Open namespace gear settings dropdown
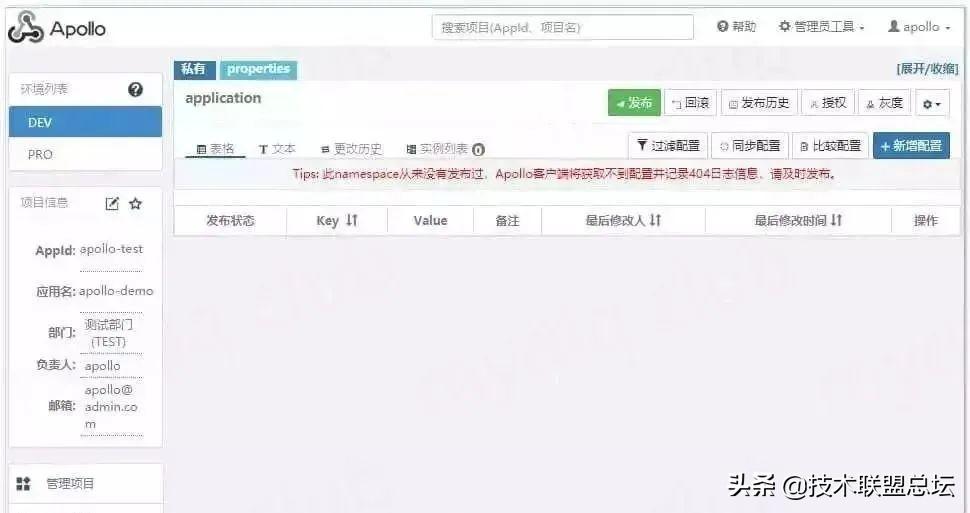 [932, 103]
